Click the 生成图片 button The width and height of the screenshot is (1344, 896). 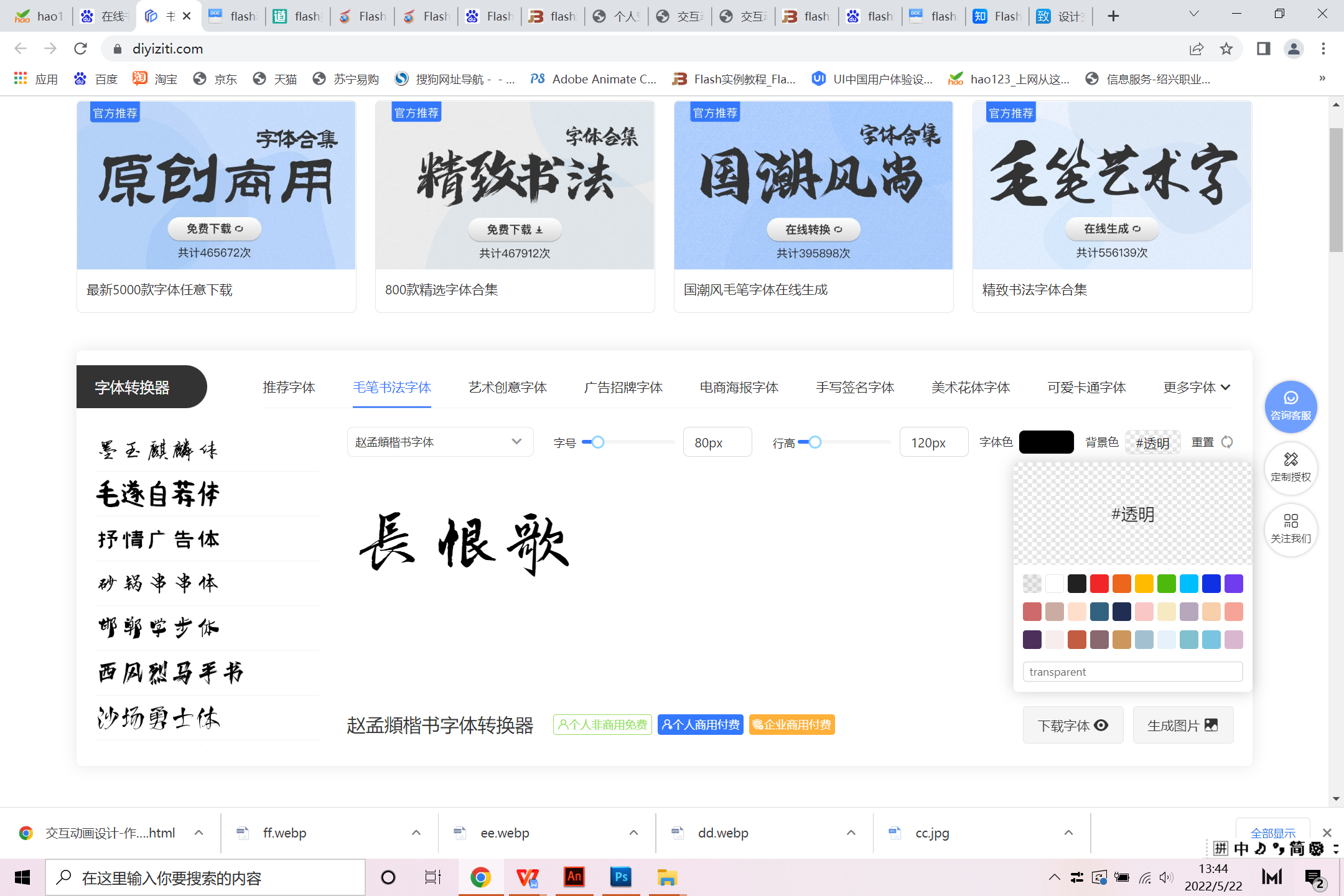1182,726
